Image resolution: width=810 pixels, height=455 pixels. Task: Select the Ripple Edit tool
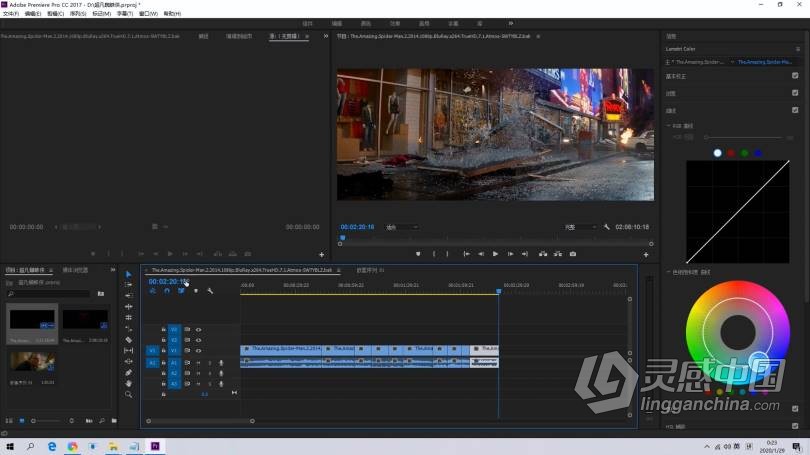pos(129,295)
